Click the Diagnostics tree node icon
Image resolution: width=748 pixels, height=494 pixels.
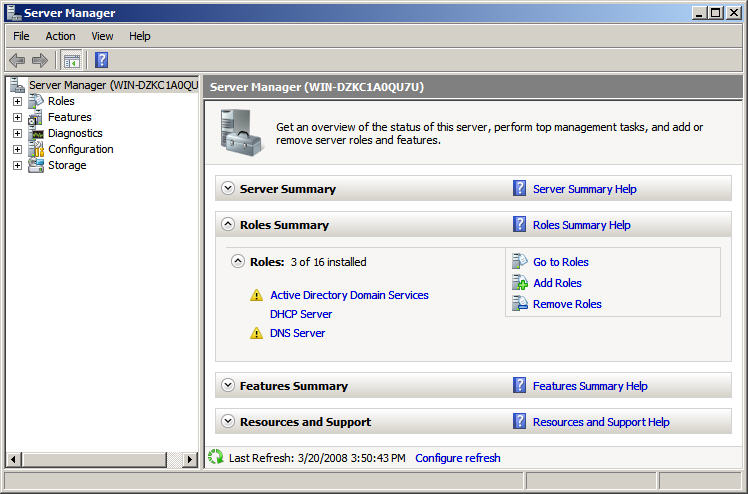click(x=36, y=134)
